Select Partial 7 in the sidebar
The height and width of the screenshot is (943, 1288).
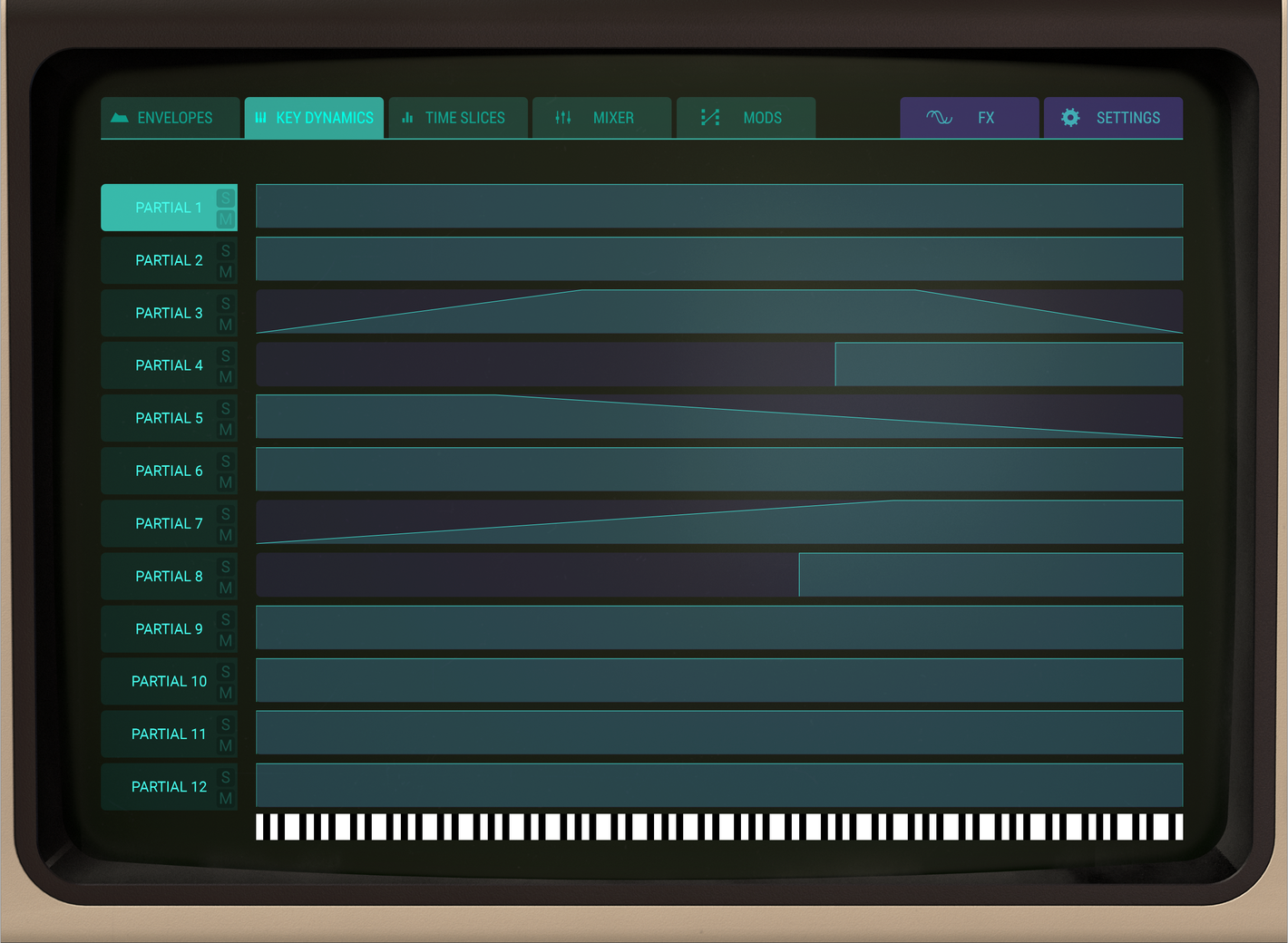(168, 523)
